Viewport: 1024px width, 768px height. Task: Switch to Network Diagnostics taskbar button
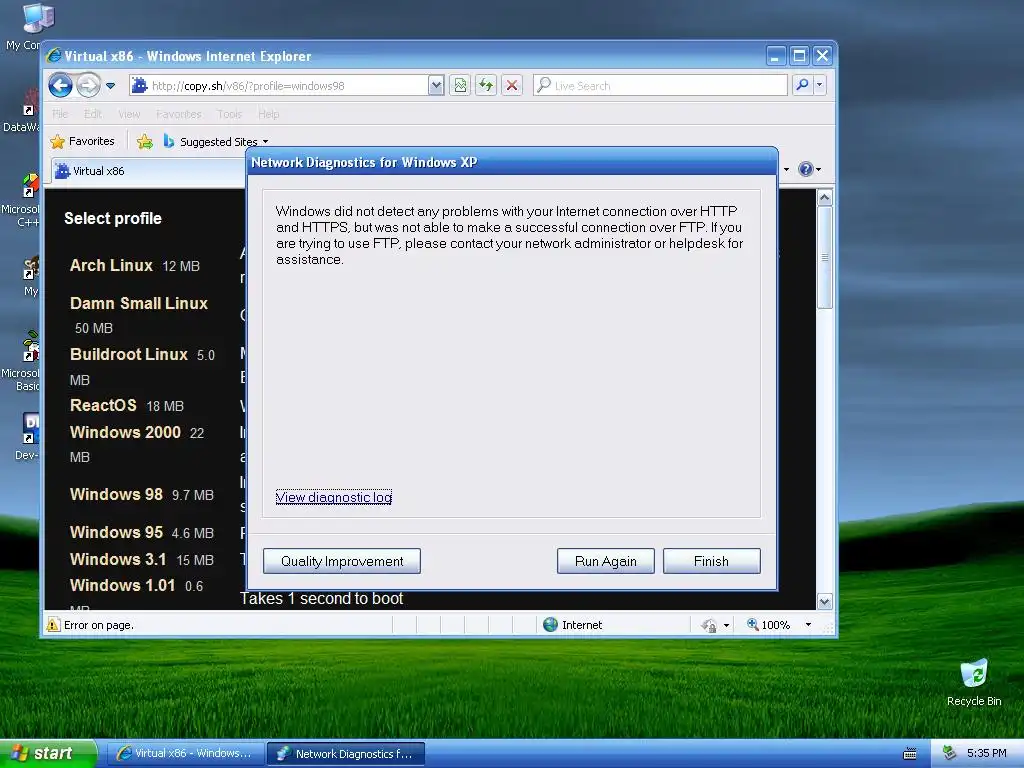point(346,754)
